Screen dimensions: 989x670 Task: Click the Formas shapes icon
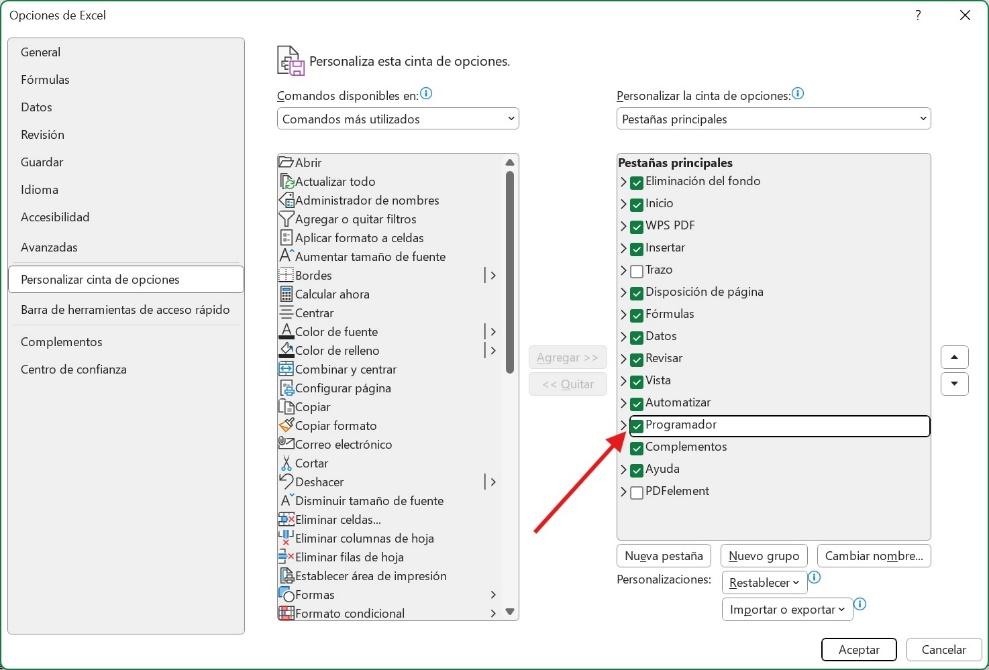[x=286, y=594]
